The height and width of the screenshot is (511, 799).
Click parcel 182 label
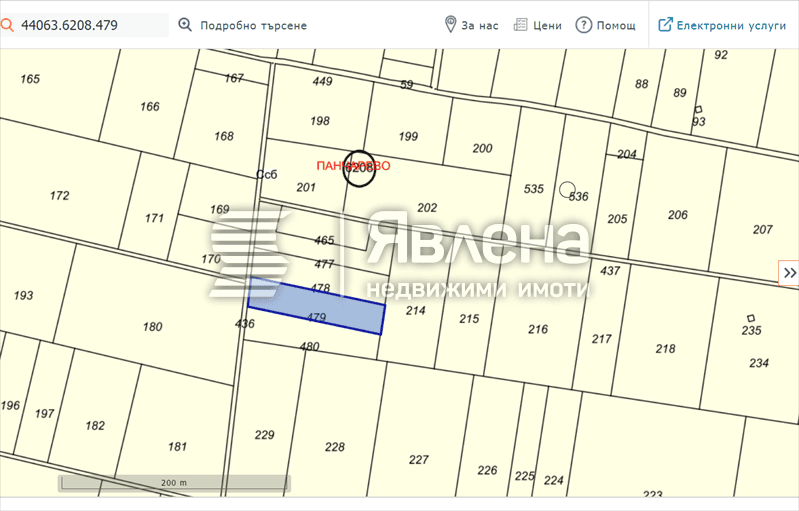[x=95, y=425]
